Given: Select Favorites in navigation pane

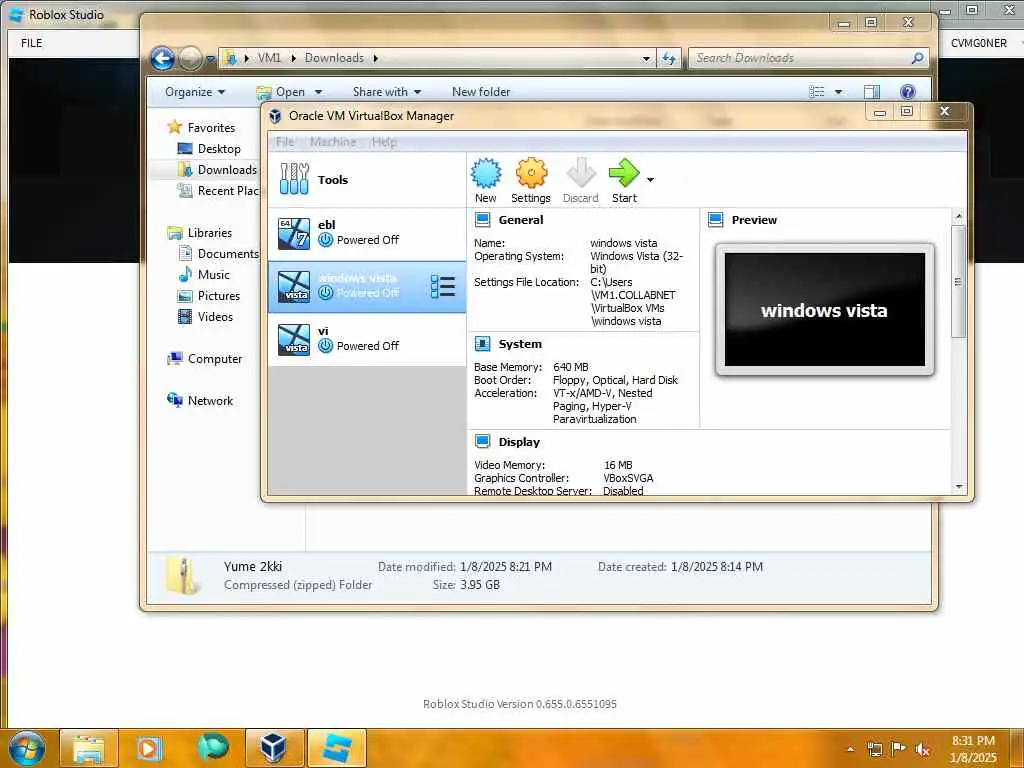Looking at the screenshot, I should (202, 127).
